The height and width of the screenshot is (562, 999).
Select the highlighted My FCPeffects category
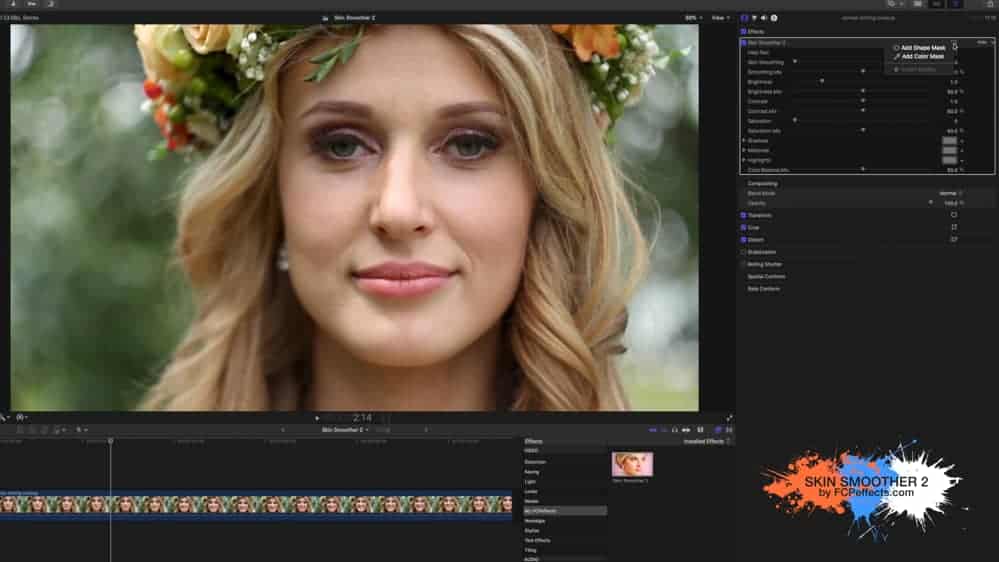tap(564, 511)
